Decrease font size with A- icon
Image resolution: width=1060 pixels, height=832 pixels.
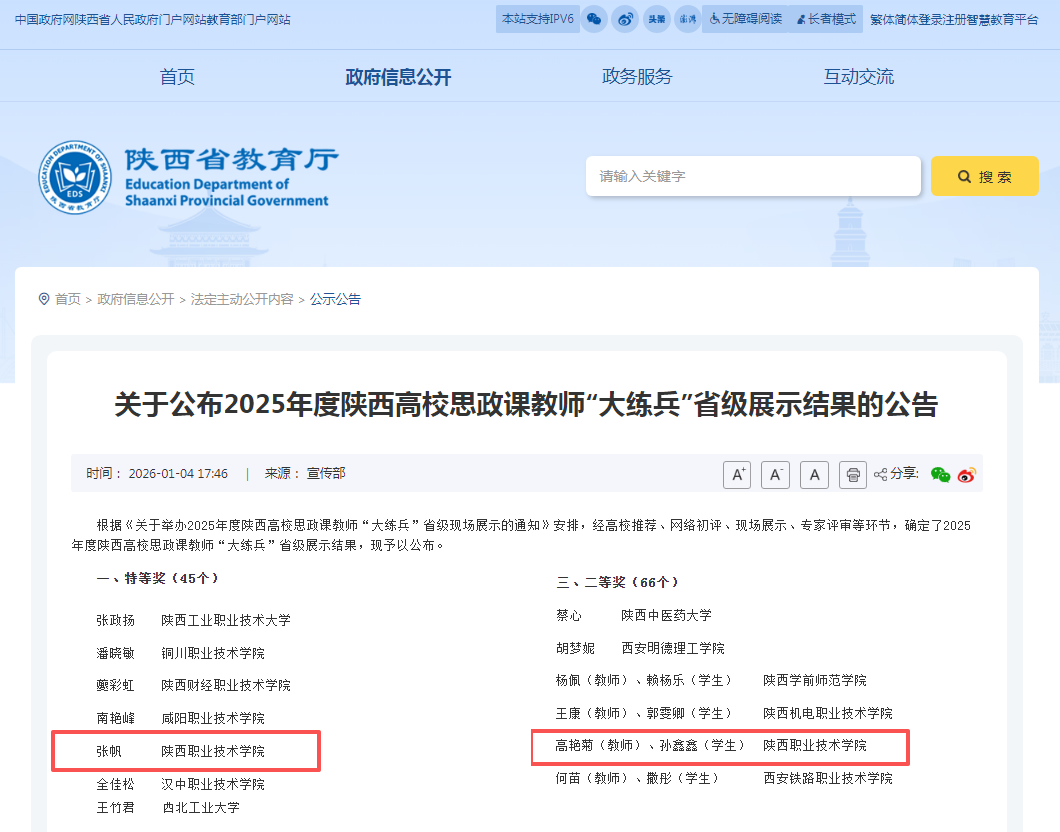[775, 474]
